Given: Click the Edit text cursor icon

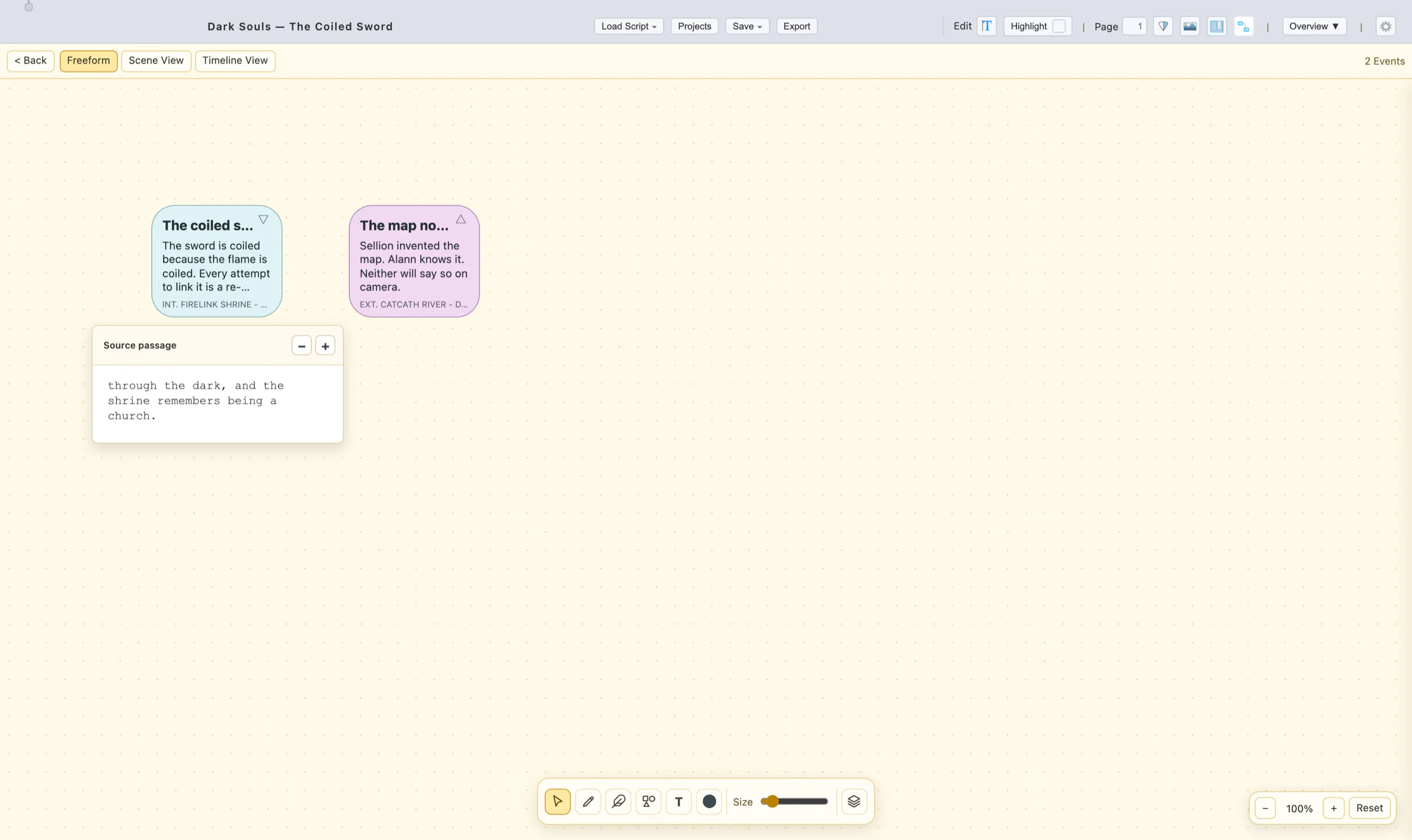Looking at the screenshot, I should [x=987, y=26].
